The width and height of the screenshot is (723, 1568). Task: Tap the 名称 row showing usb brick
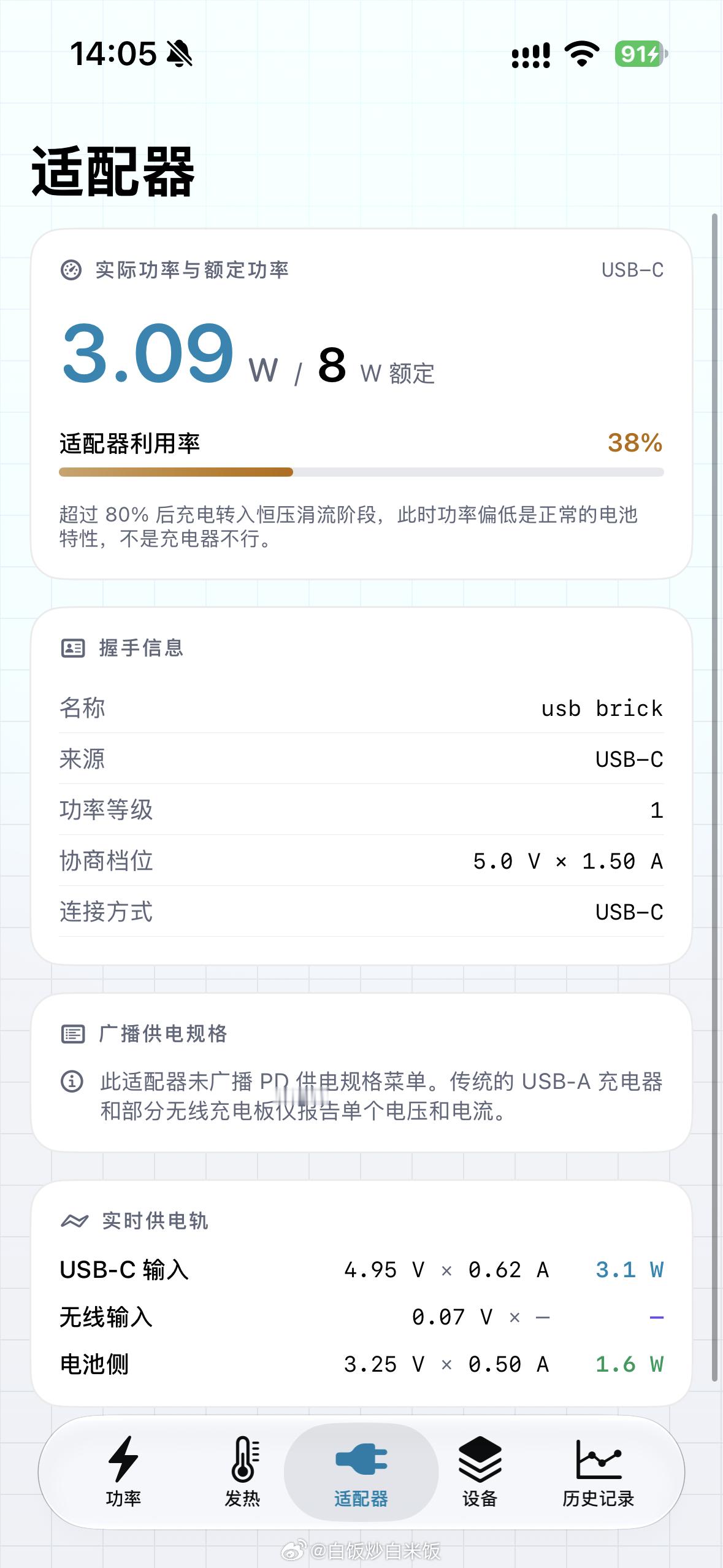(x=361, y=708)
